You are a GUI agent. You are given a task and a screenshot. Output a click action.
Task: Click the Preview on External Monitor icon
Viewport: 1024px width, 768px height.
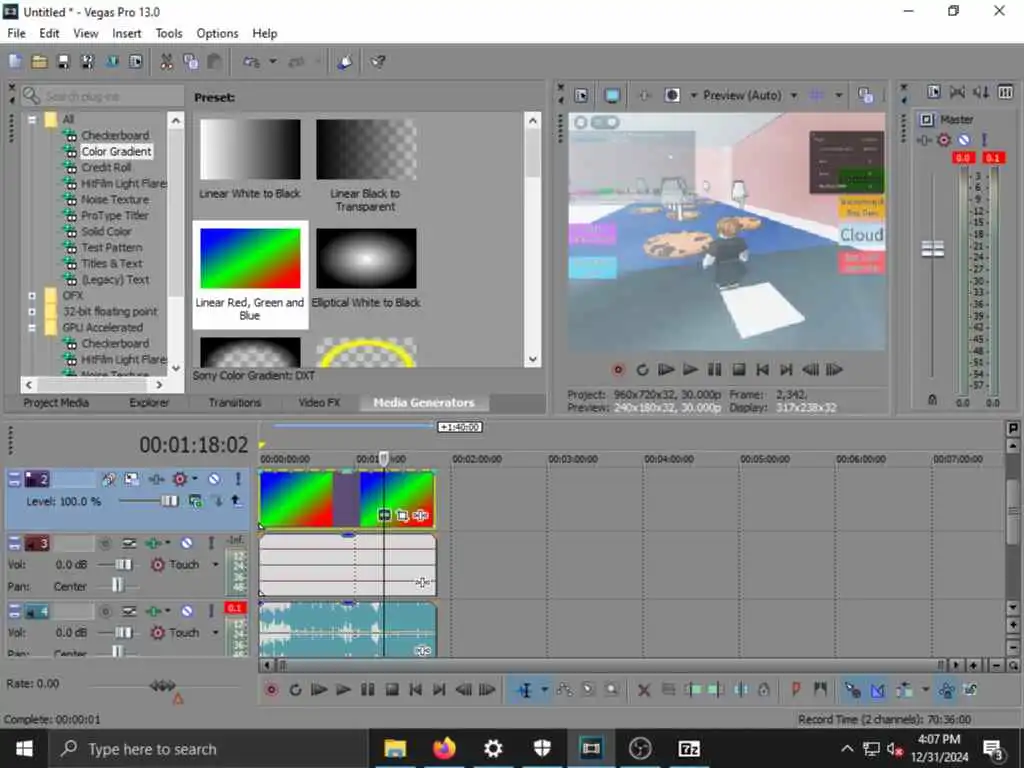(x=612, y=96)
